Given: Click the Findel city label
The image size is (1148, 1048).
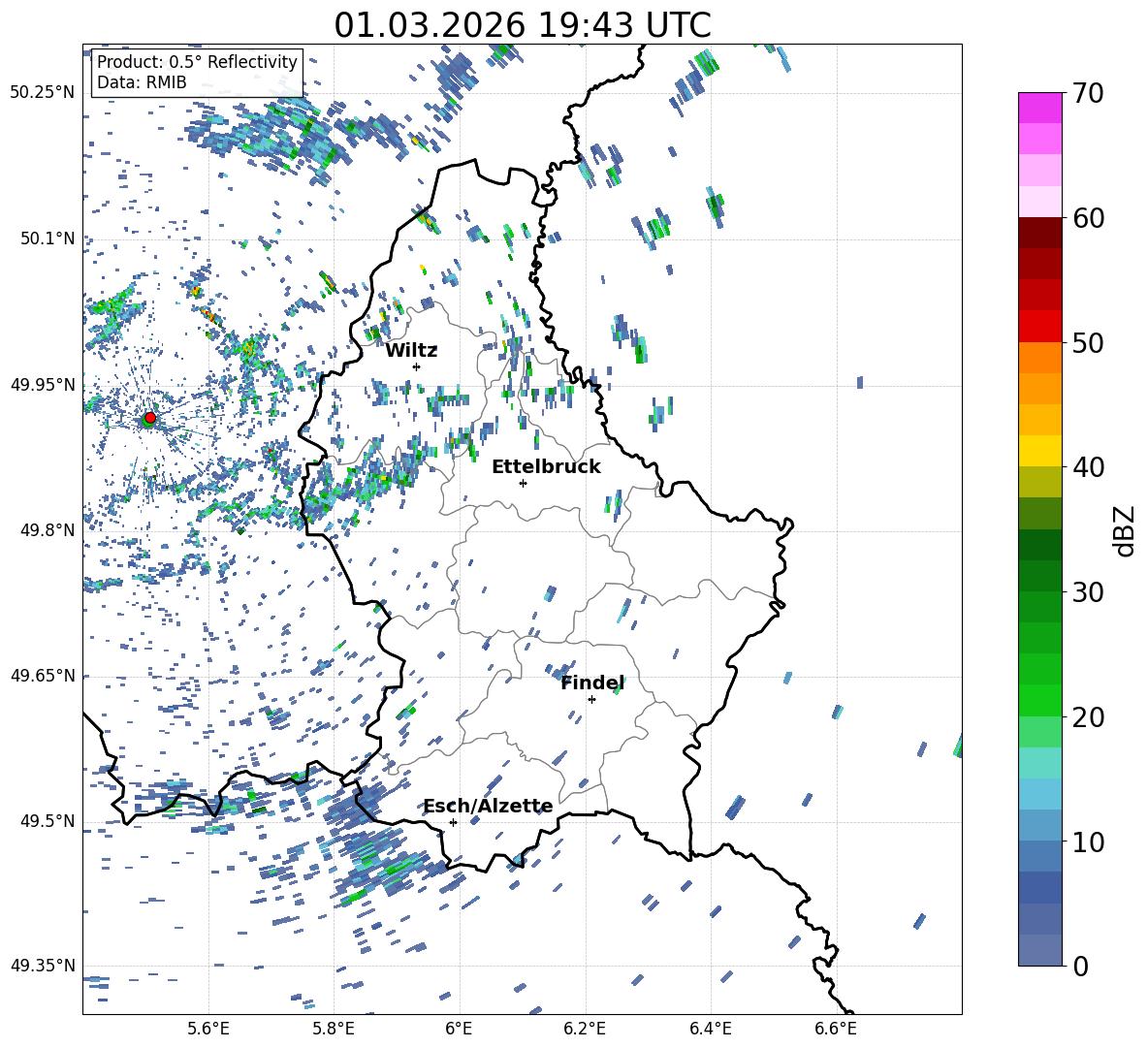Looking at the screenshot, I should [x=592, y=683].
